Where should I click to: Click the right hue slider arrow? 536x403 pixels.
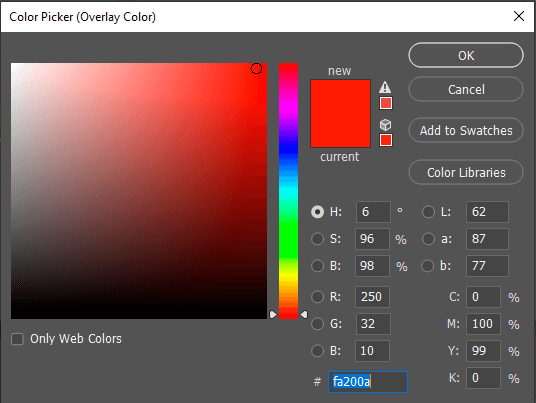coord(304,314)
